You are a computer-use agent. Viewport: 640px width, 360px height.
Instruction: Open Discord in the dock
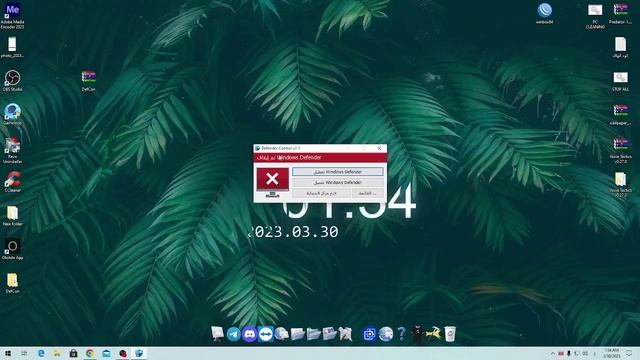(249, 334)
